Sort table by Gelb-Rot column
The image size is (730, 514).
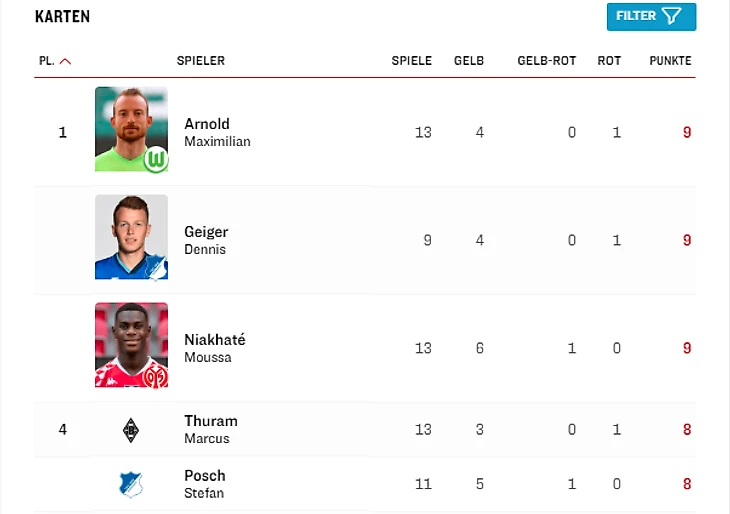click(546, 61)
